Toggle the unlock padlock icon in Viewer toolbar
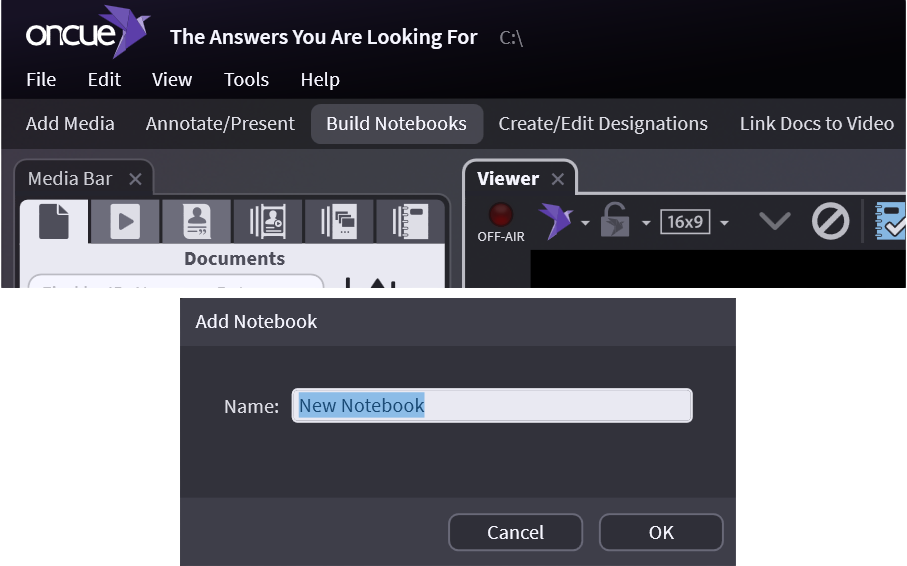This screenshot has height=566, width=907. point(614,222)
